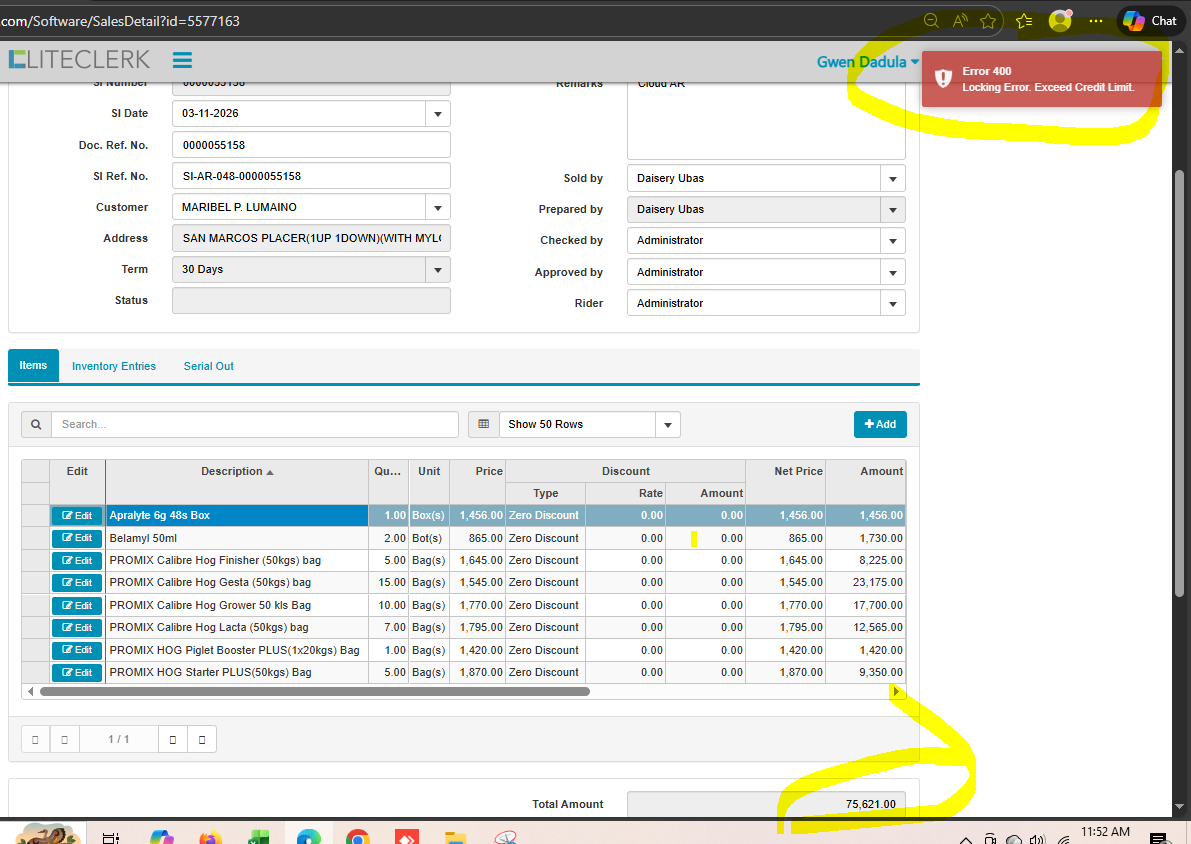1191x844 pixels.
Task: Open the SI Date picker dropdown
Action: pos(437,114)
